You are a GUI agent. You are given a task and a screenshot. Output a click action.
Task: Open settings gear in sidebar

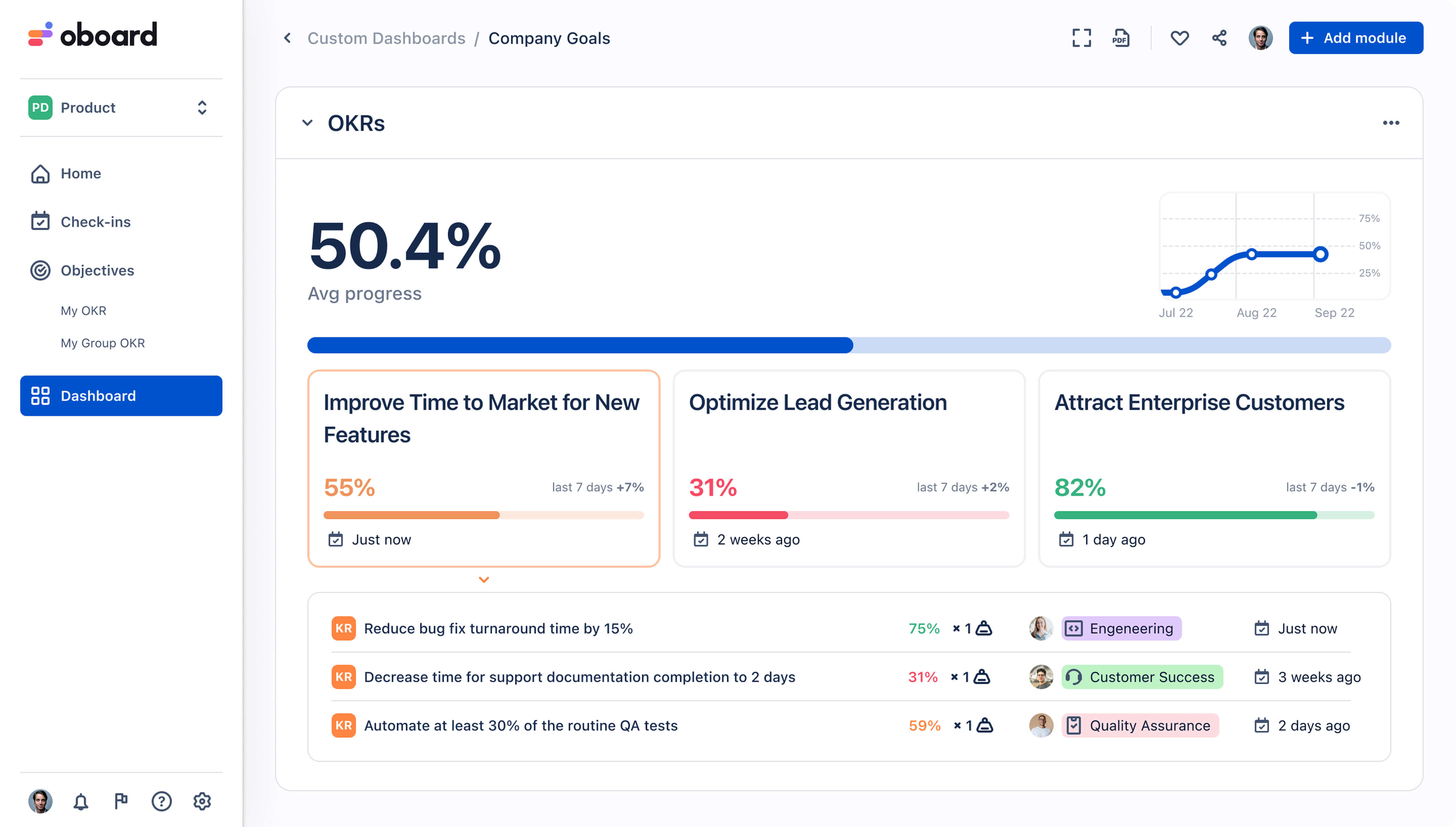[202, 802]
